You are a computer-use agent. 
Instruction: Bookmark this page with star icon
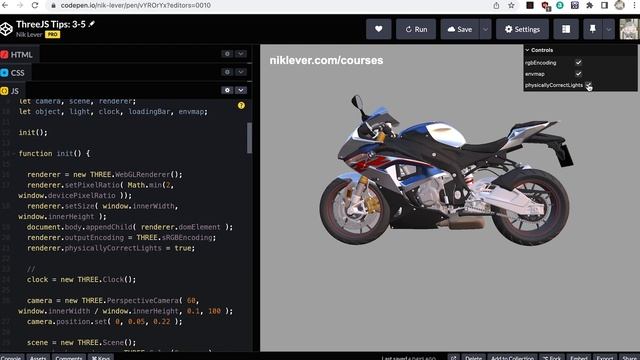511,5
